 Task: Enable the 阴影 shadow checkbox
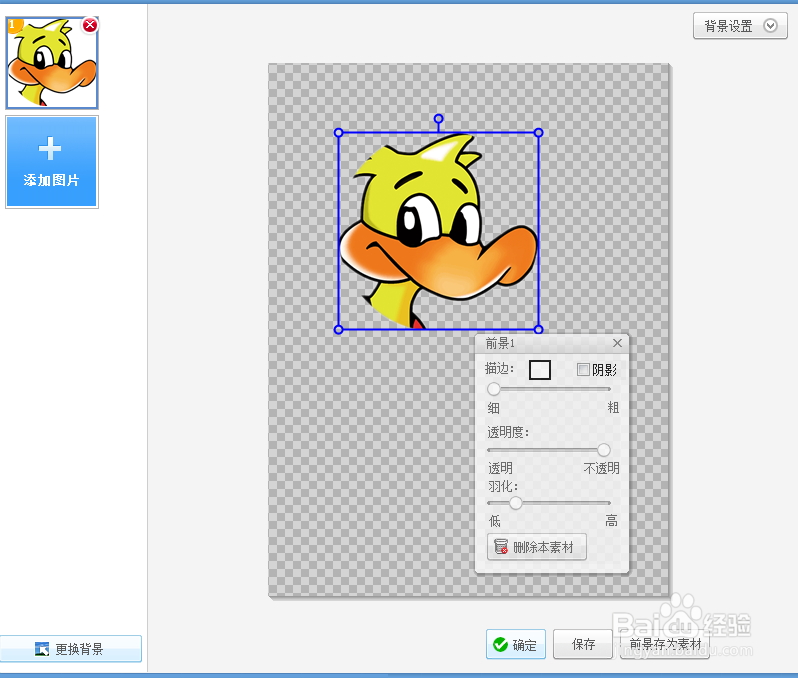point(583,370)
